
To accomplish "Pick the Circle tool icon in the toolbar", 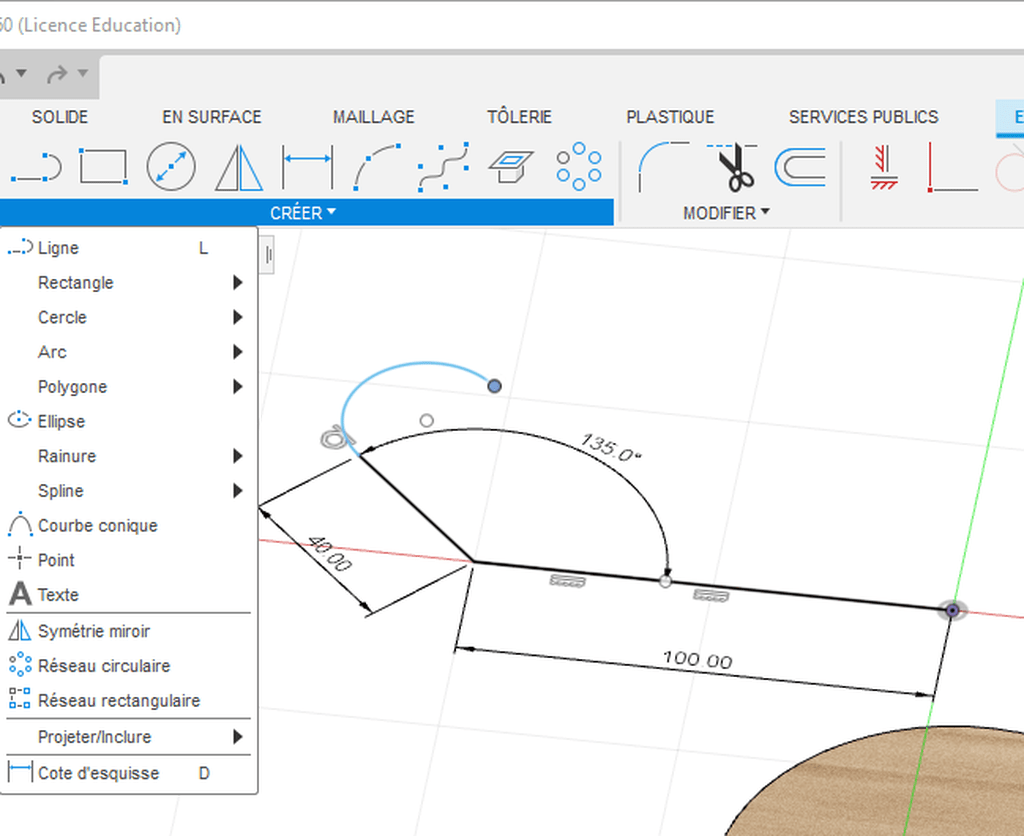I will tap(170, 167).
